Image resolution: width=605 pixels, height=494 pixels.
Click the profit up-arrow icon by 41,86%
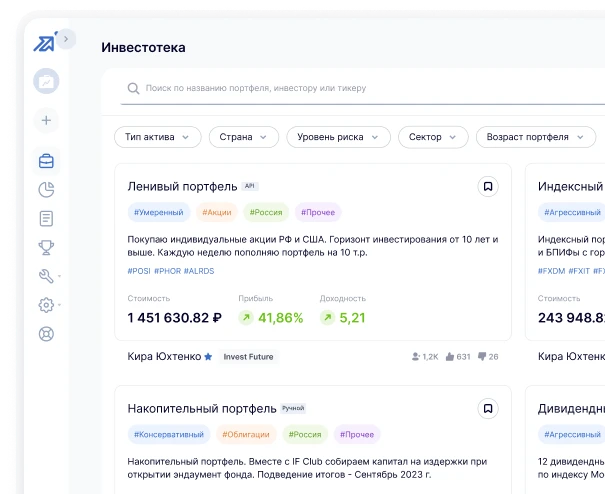click(246, 318)
